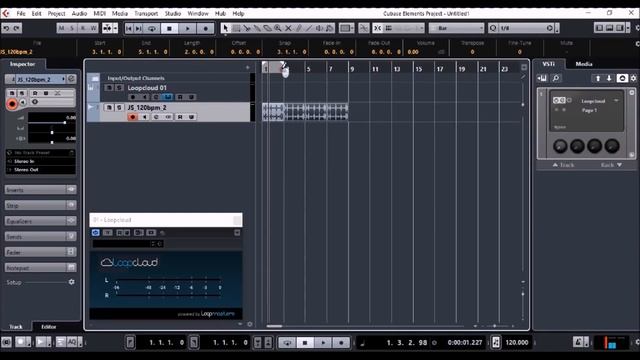
Task: Select the Mute X tool
Action: (x=288, y=28)
